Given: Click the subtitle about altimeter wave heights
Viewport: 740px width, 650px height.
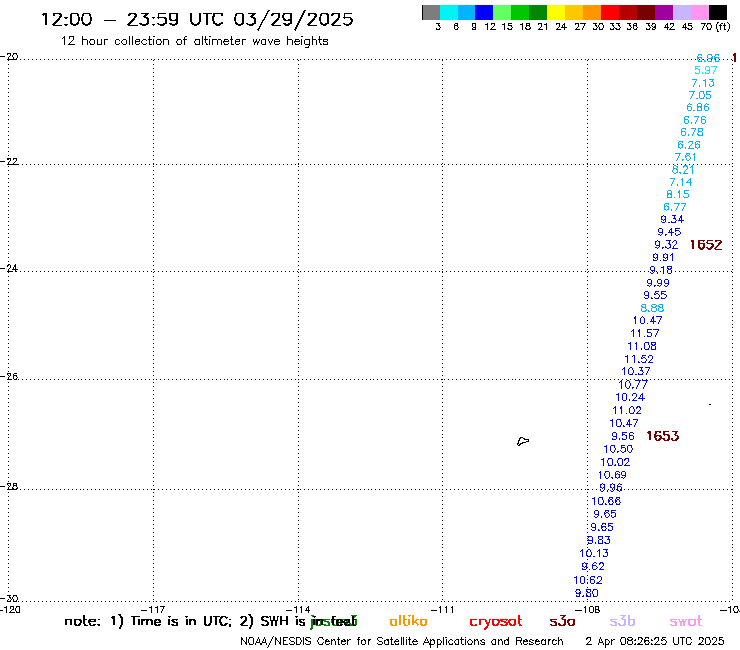Looking at the screenshot, I should point(194,41).
